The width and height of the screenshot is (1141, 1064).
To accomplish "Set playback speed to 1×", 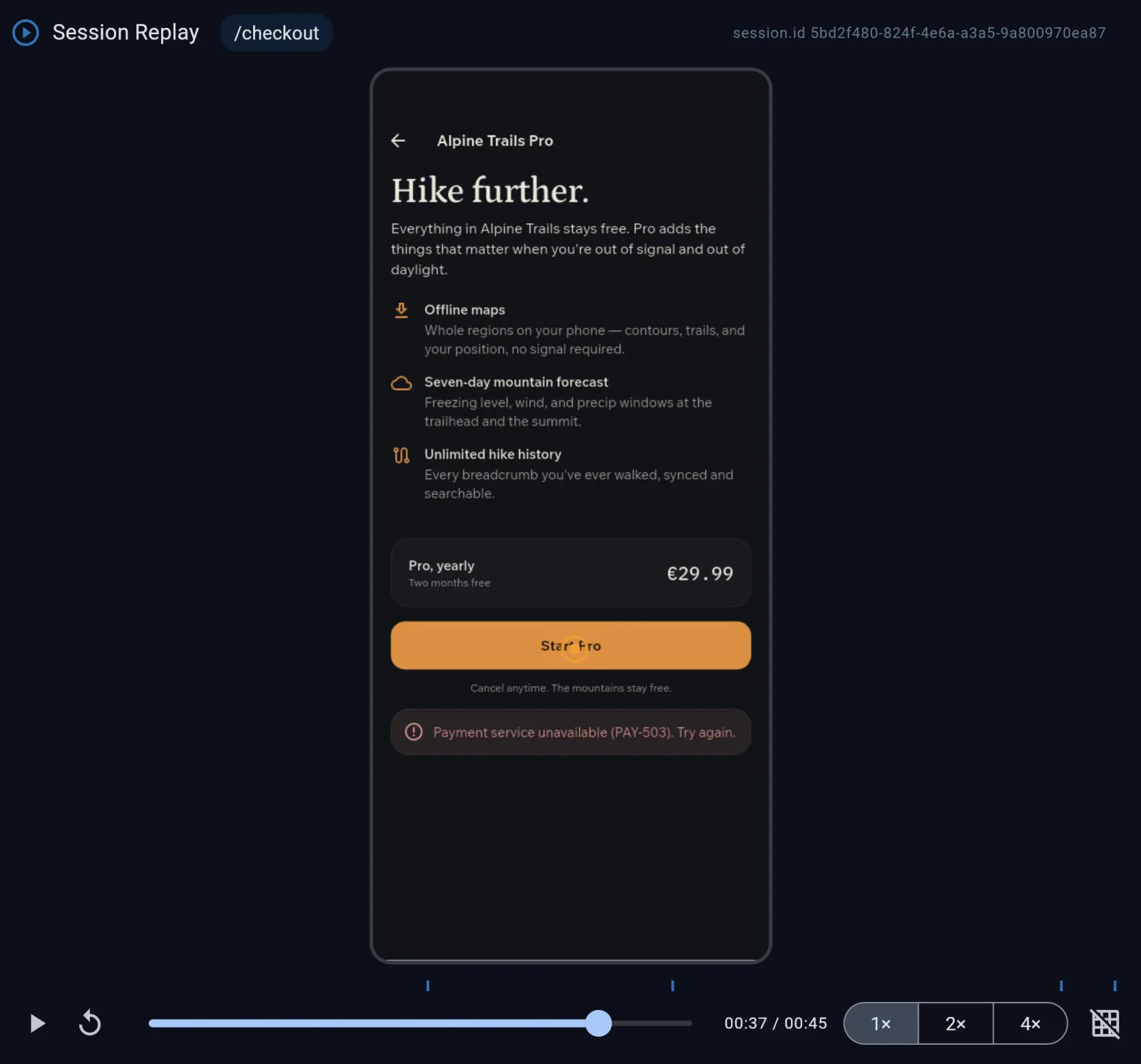I will (881, 1023).
